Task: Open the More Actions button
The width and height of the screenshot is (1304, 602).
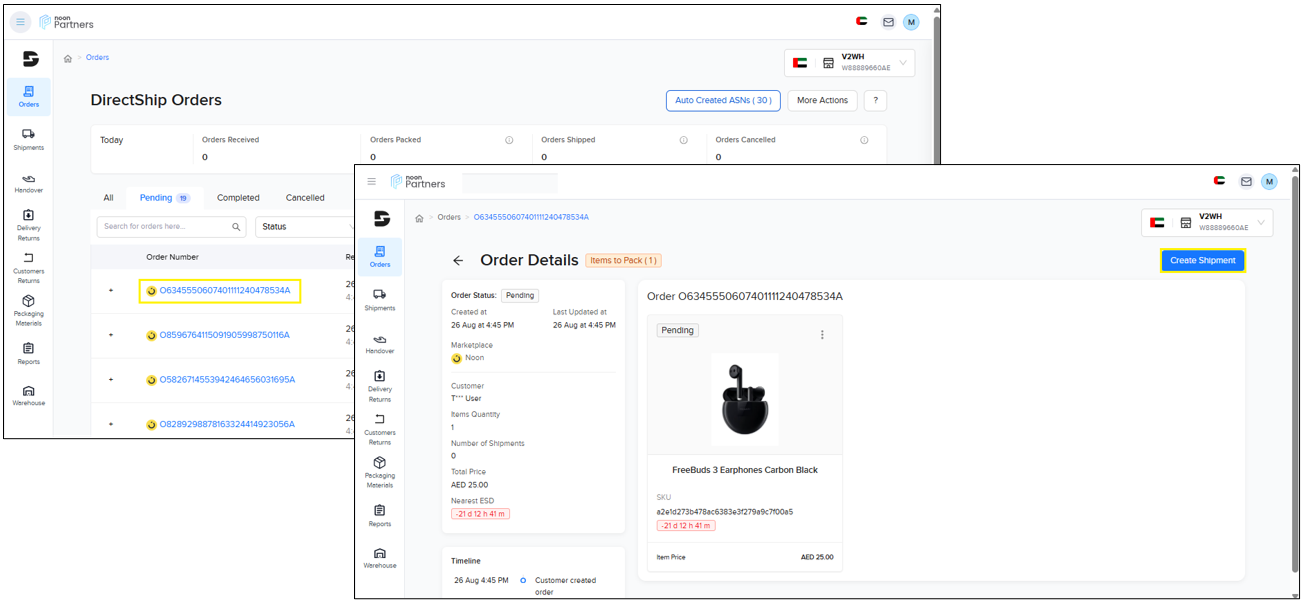Action: pos(823,100)
